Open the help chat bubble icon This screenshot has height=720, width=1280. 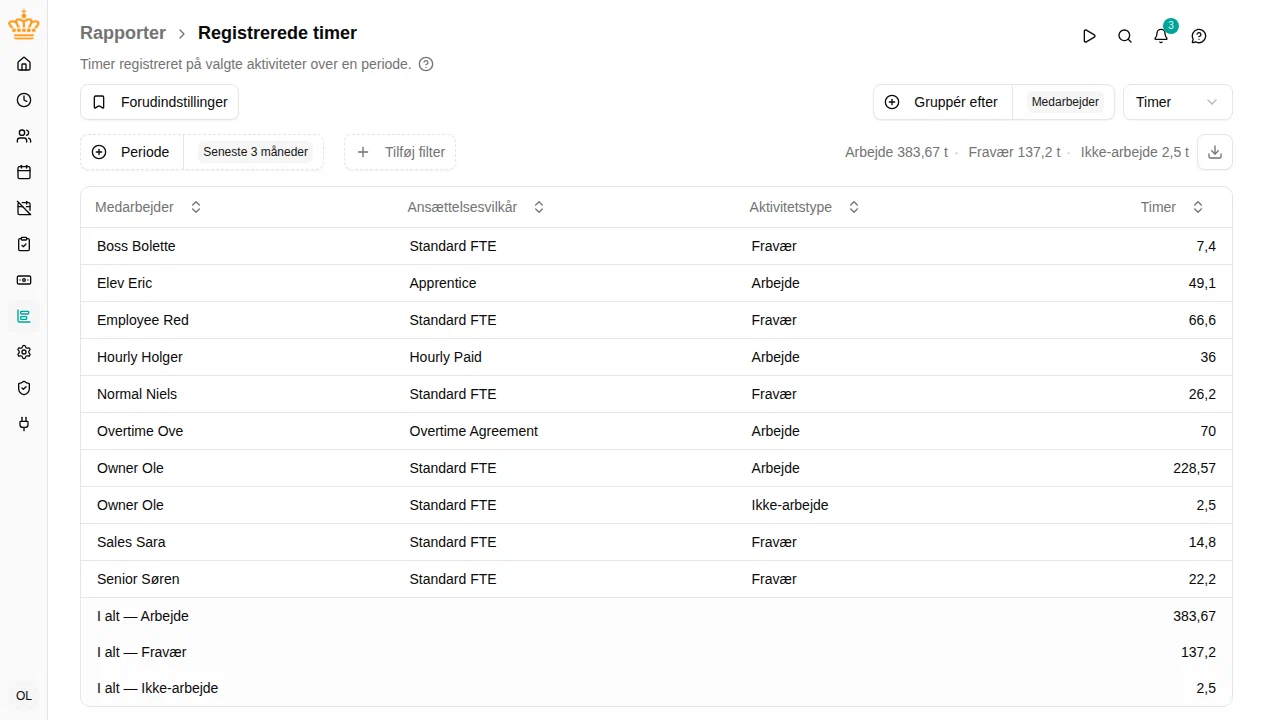tap(1199, 36)
